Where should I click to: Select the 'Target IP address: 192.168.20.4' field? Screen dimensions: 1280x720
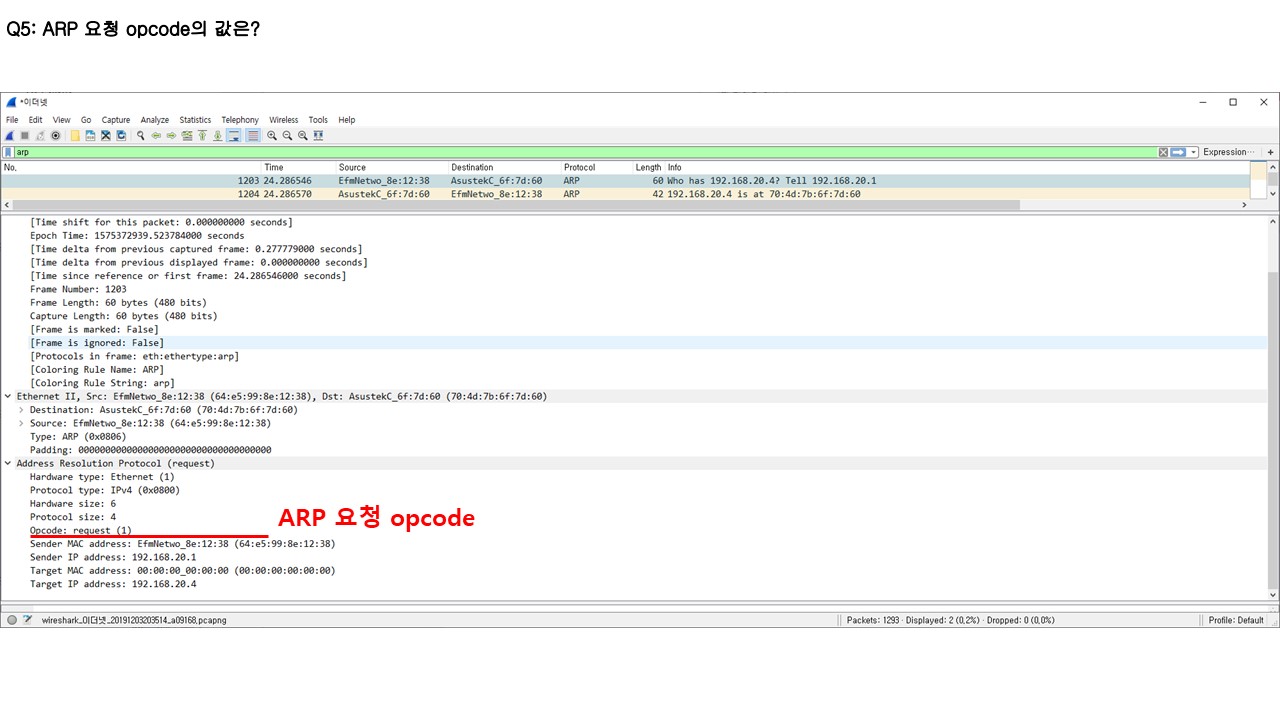click(113, 584)
